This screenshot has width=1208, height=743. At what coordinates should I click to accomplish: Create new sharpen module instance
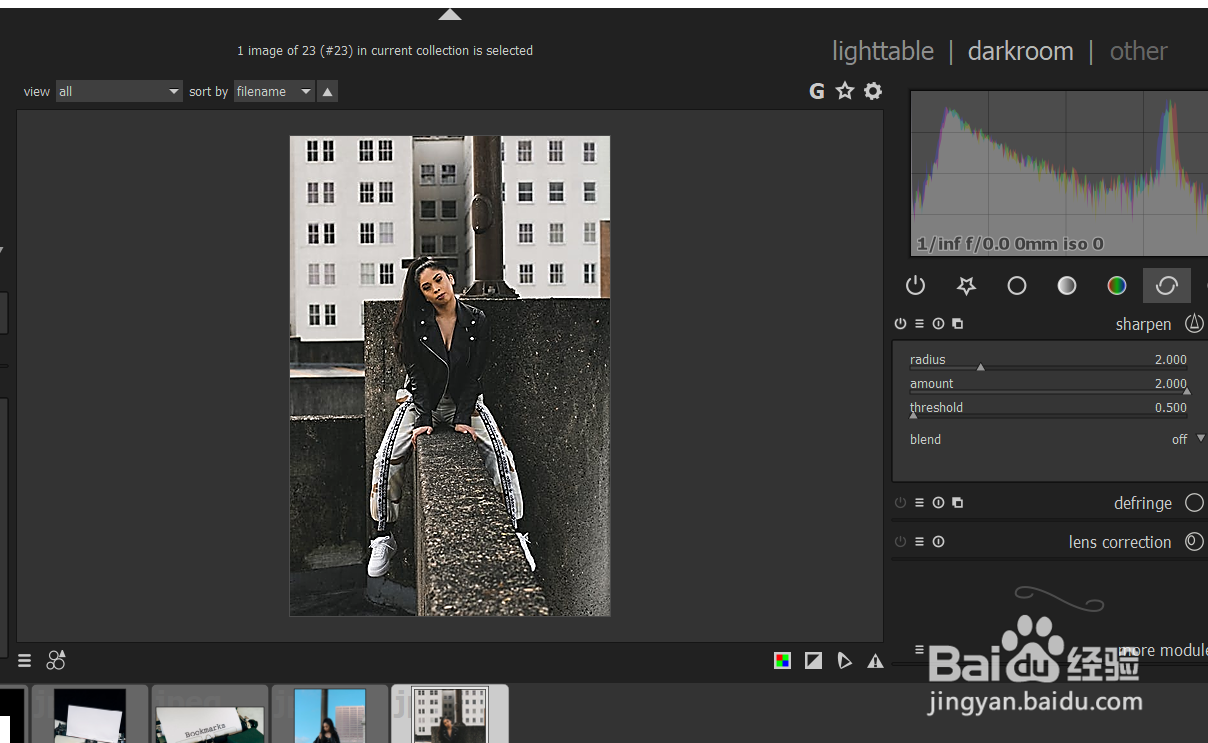(x=957, y=324)
